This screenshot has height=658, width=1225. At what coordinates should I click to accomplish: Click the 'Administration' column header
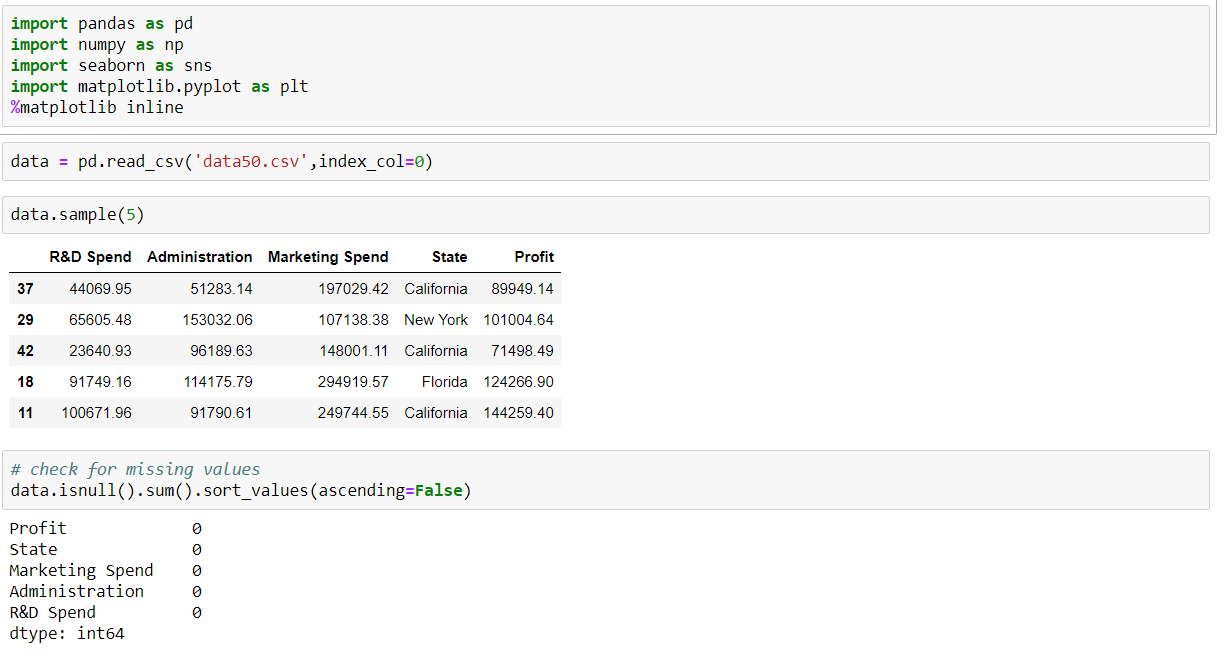click(200, 257)
